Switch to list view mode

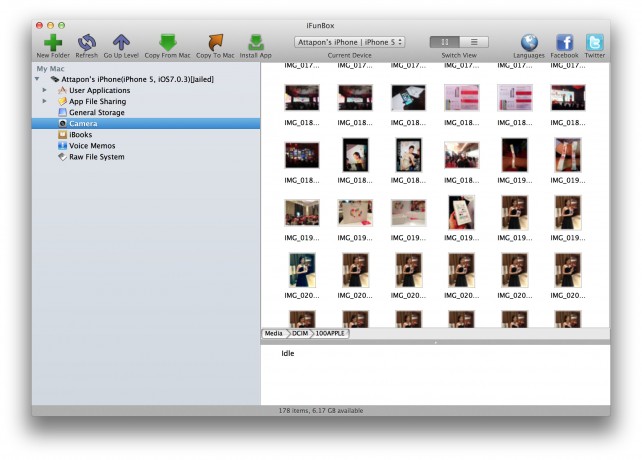pos(473,42)
